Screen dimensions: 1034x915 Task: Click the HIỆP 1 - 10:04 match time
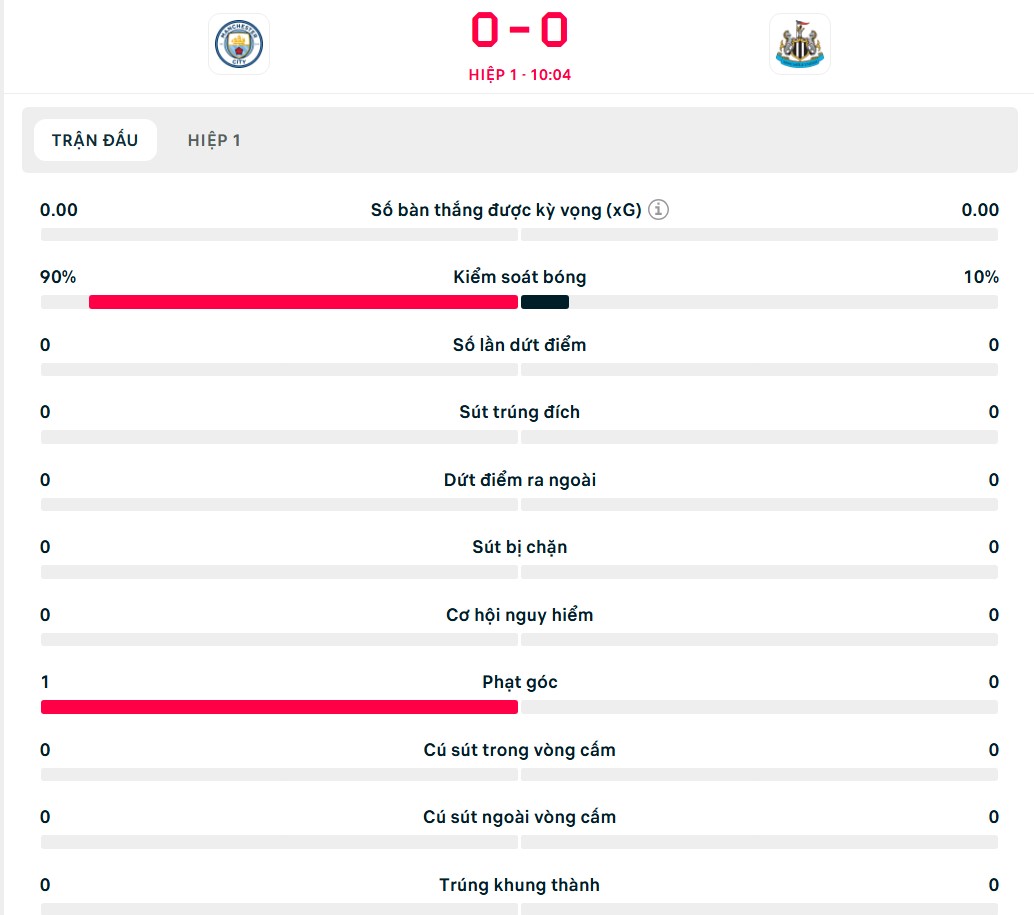pos(520,74)
